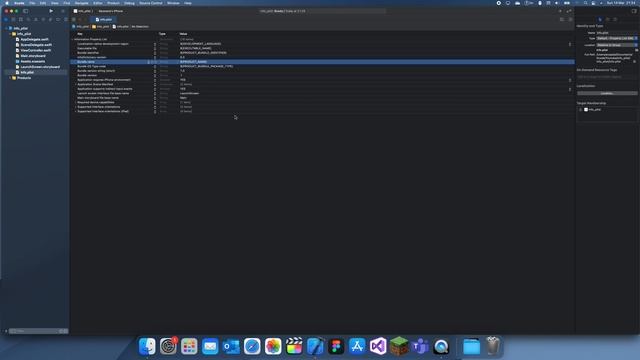Click the Run (play) button in Xcode toolbar
Screen dimensions: 640x360
coord(51,11)
